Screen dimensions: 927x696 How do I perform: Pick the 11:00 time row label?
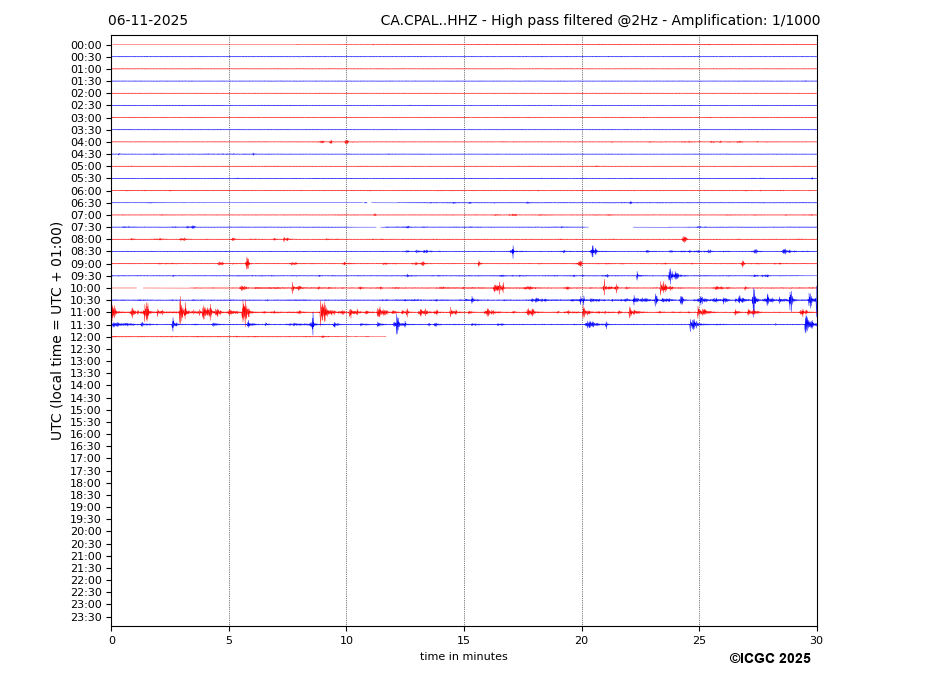click(86, 313)
